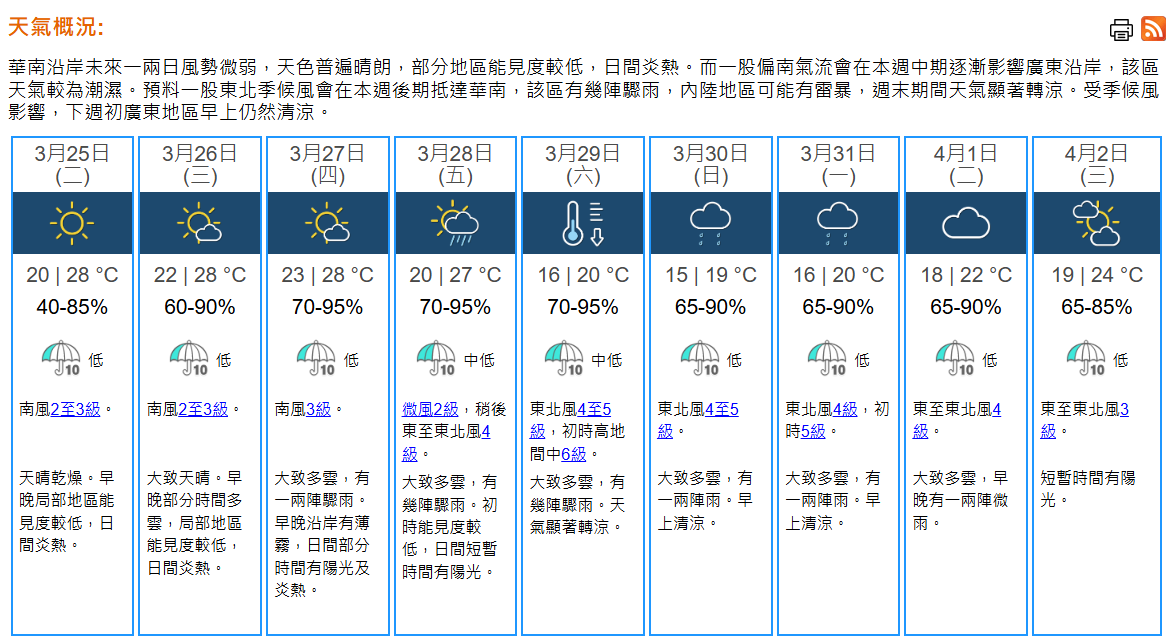Click the cloudy icon for 4月1日

coord(966,223)
